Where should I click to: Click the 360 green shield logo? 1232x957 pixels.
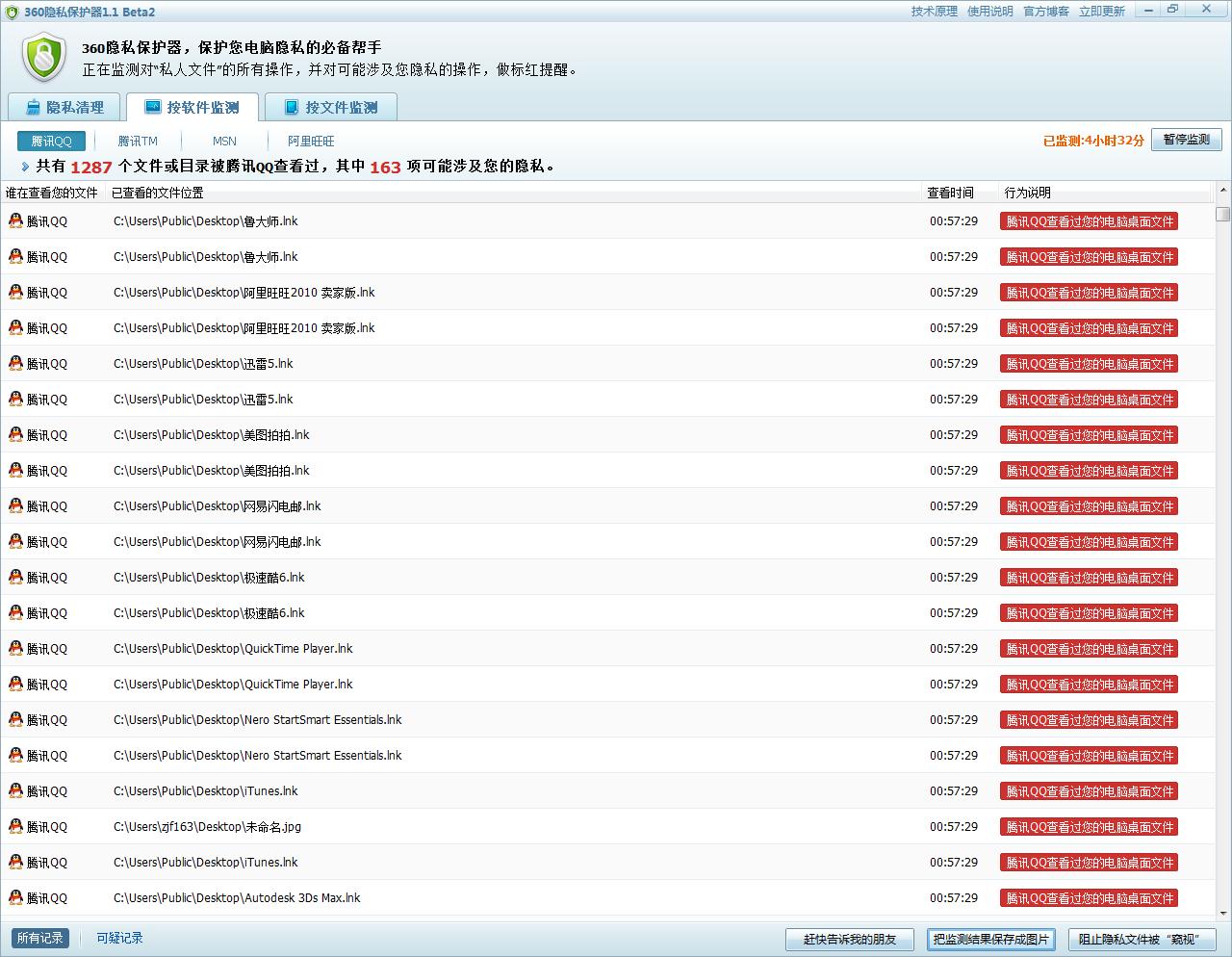click(x=43, y=58)
